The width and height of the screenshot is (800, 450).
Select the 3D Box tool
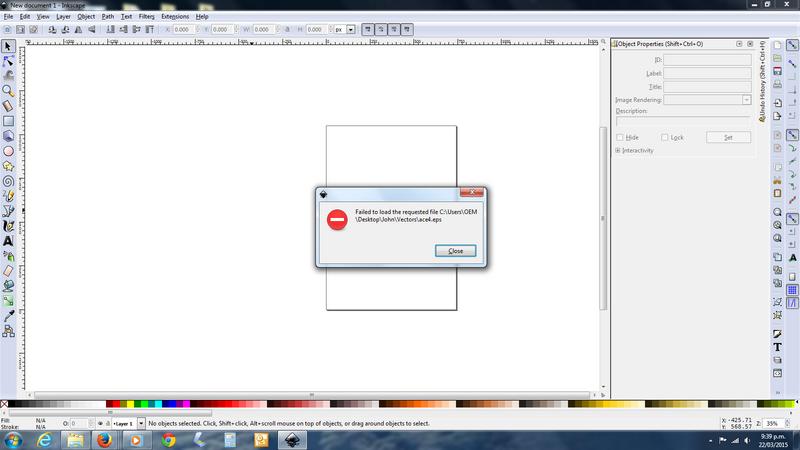click(8, 136)
